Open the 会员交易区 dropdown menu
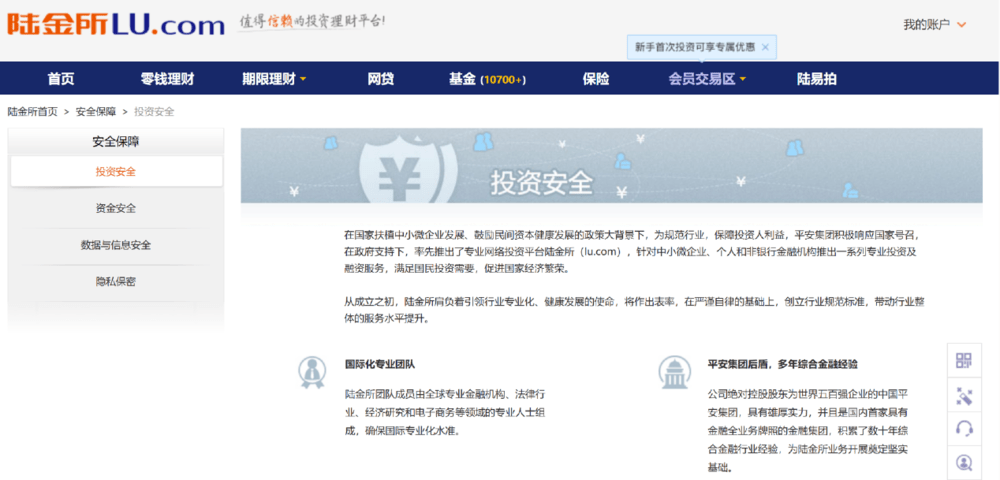This screenshot has height=480, width=1000. (707, 79)
